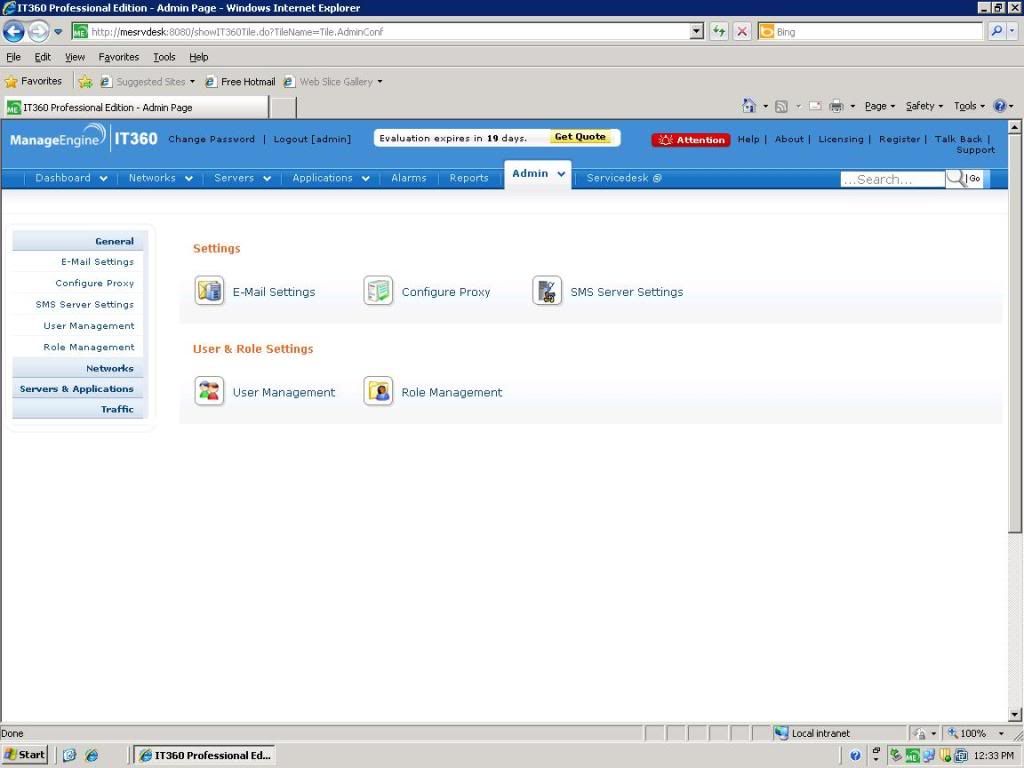Screen dimensions: 1024x768
Task: Click Logout [admin] link
Action: (x=312, y=139)
